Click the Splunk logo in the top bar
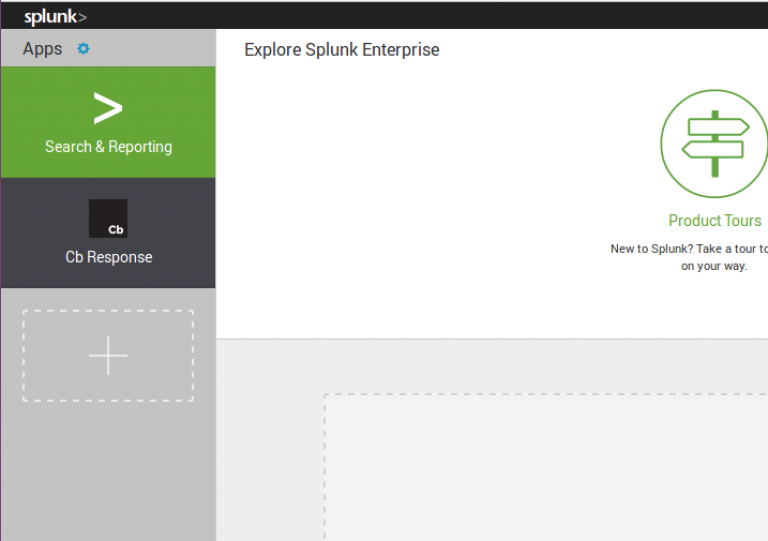Screen dimensions: 768x541 (55, 17)
